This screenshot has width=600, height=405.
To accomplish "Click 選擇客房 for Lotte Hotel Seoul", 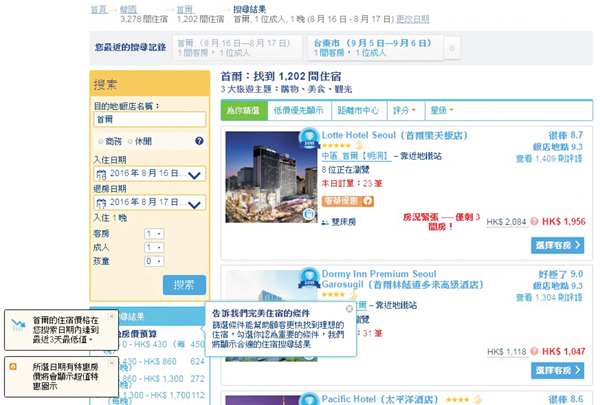I will click(x=551, y=245).
